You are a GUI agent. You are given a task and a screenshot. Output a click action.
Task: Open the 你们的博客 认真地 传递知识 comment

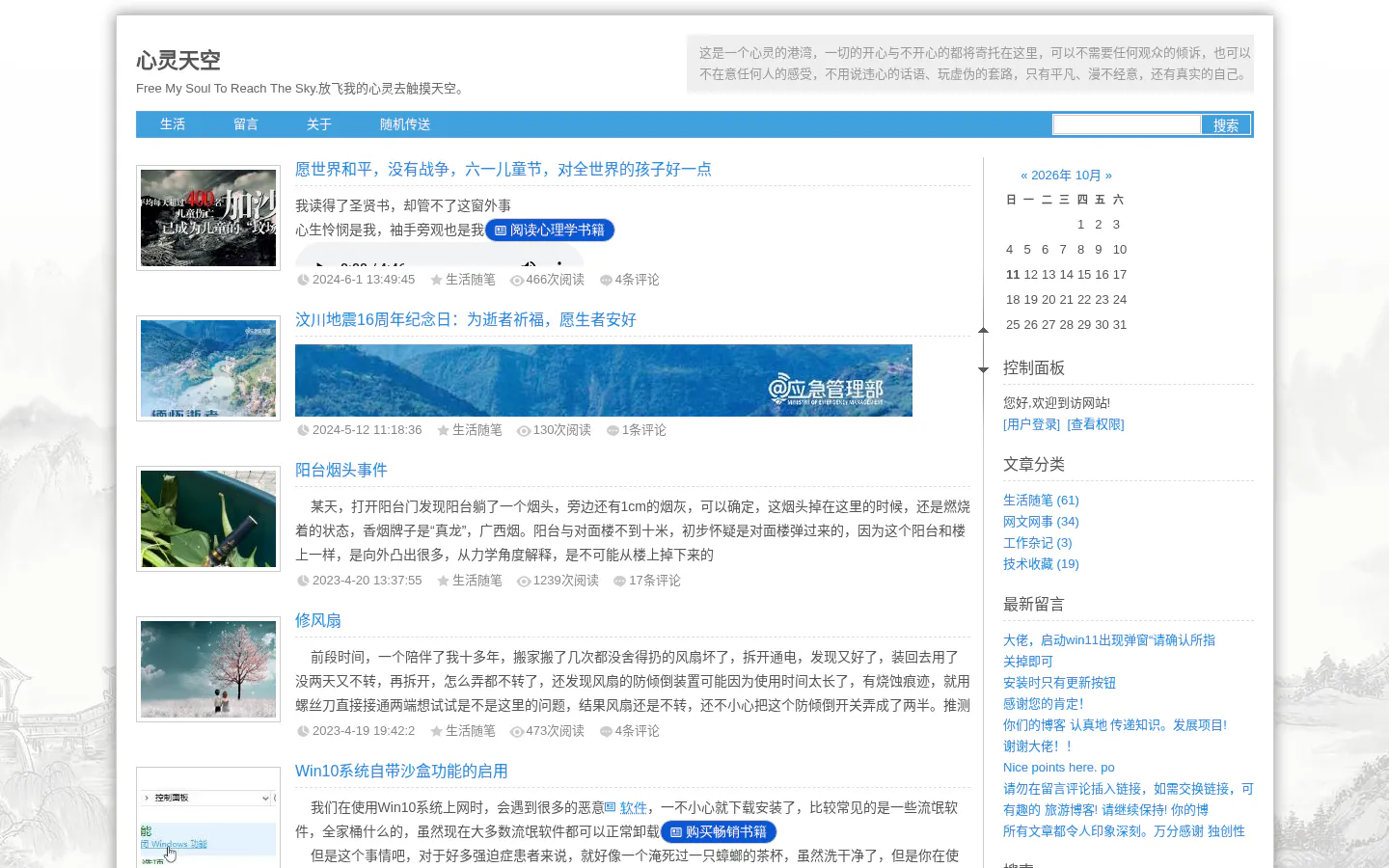pyautogui.click(x=1115, y=725)
